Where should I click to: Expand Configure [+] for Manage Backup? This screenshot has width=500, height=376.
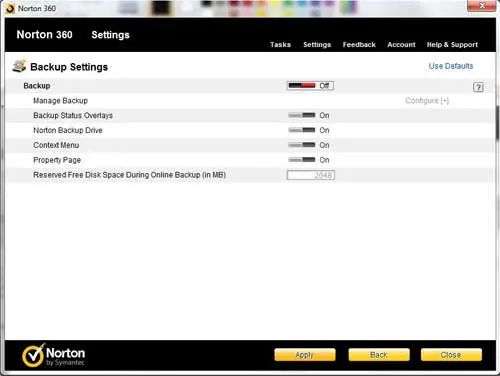pyautogui.click(x=427, y=101)
